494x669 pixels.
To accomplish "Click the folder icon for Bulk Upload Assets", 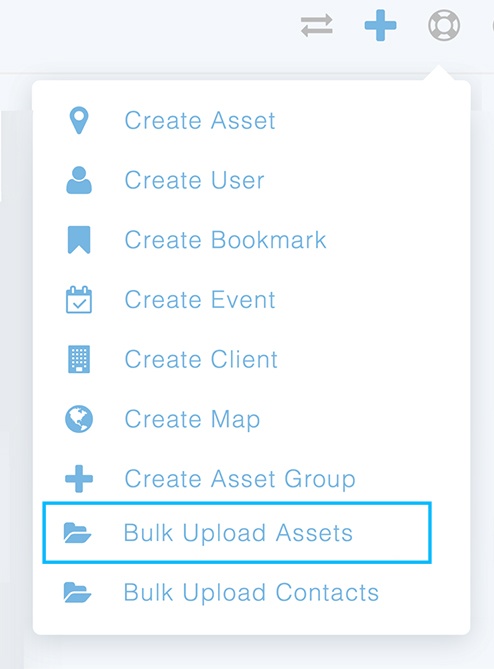I will pos(77,533).
